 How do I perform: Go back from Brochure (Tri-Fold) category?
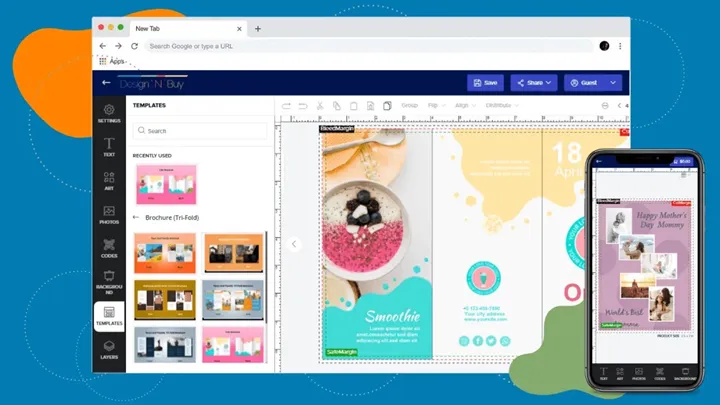point(137,217)
